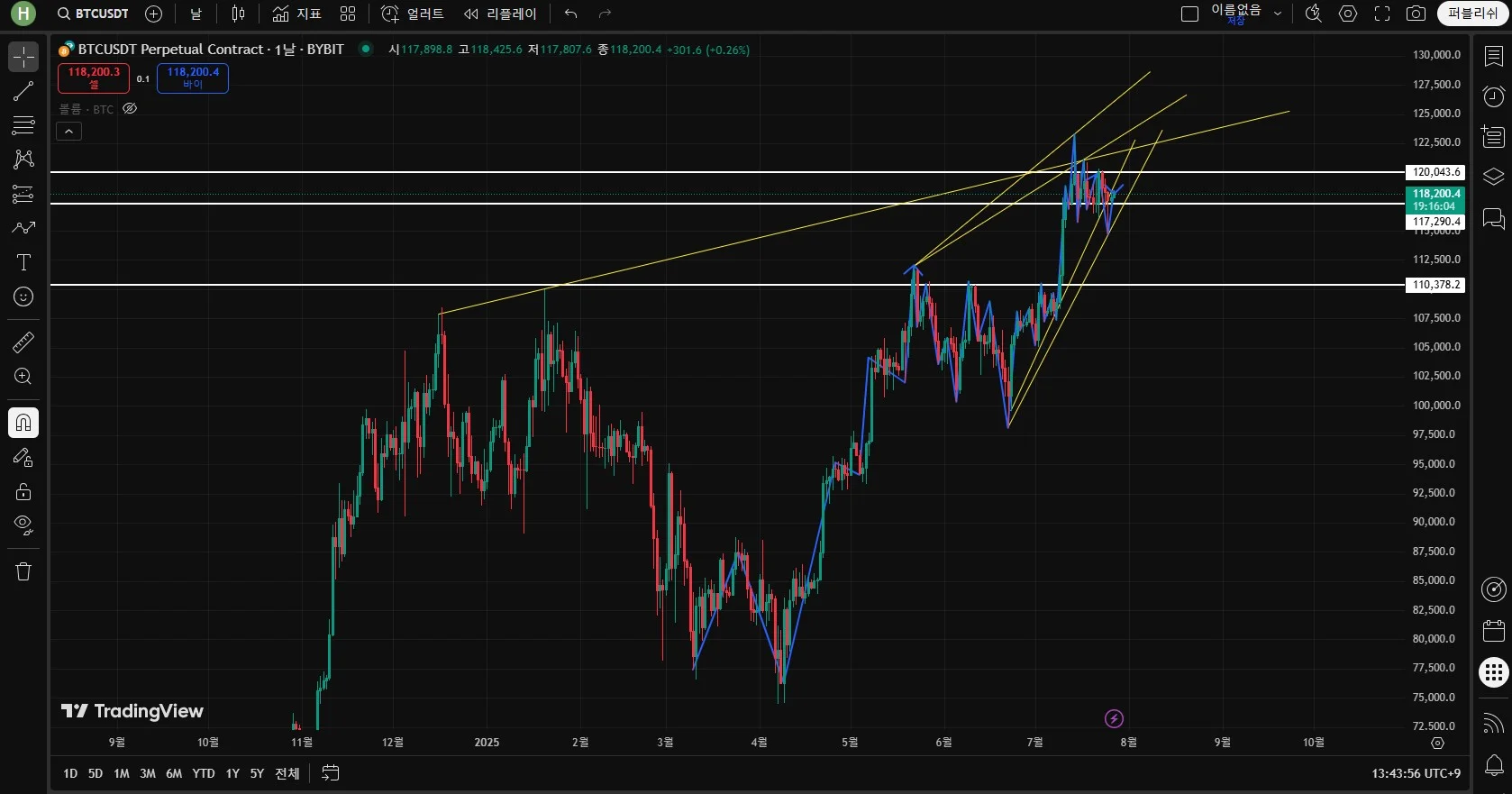The image size is (1512, 794).
Task: Open the price scale settings gear
Action: pos(1437,744)
